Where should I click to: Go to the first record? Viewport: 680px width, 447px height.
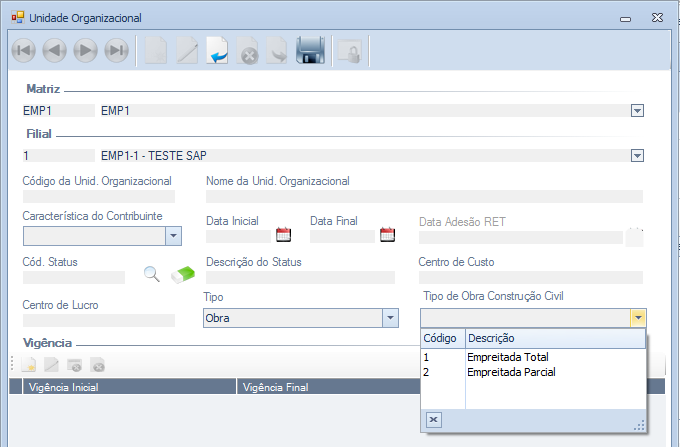coord(24,51)
